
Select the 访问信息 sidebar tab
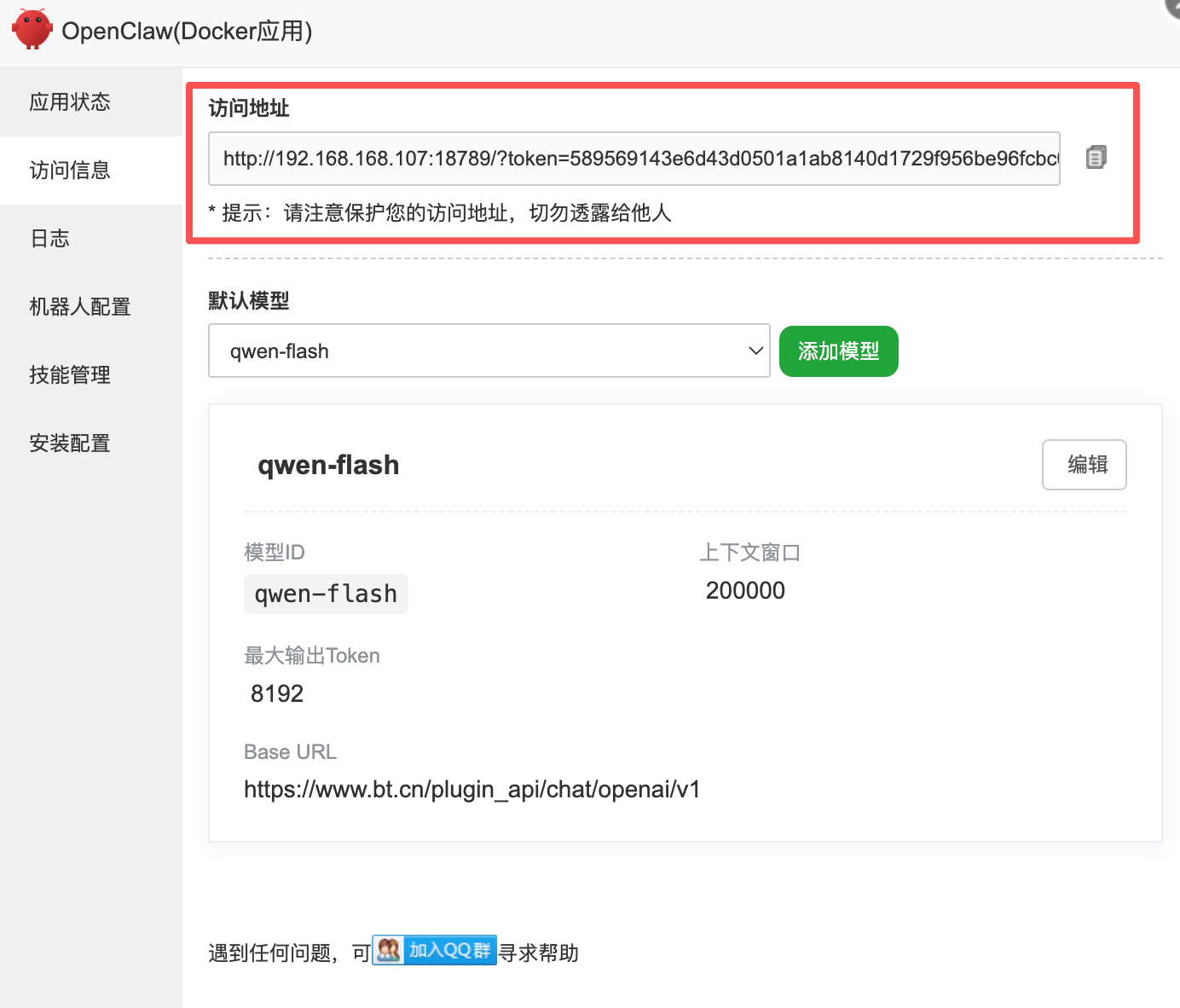[x=70, y=171]
